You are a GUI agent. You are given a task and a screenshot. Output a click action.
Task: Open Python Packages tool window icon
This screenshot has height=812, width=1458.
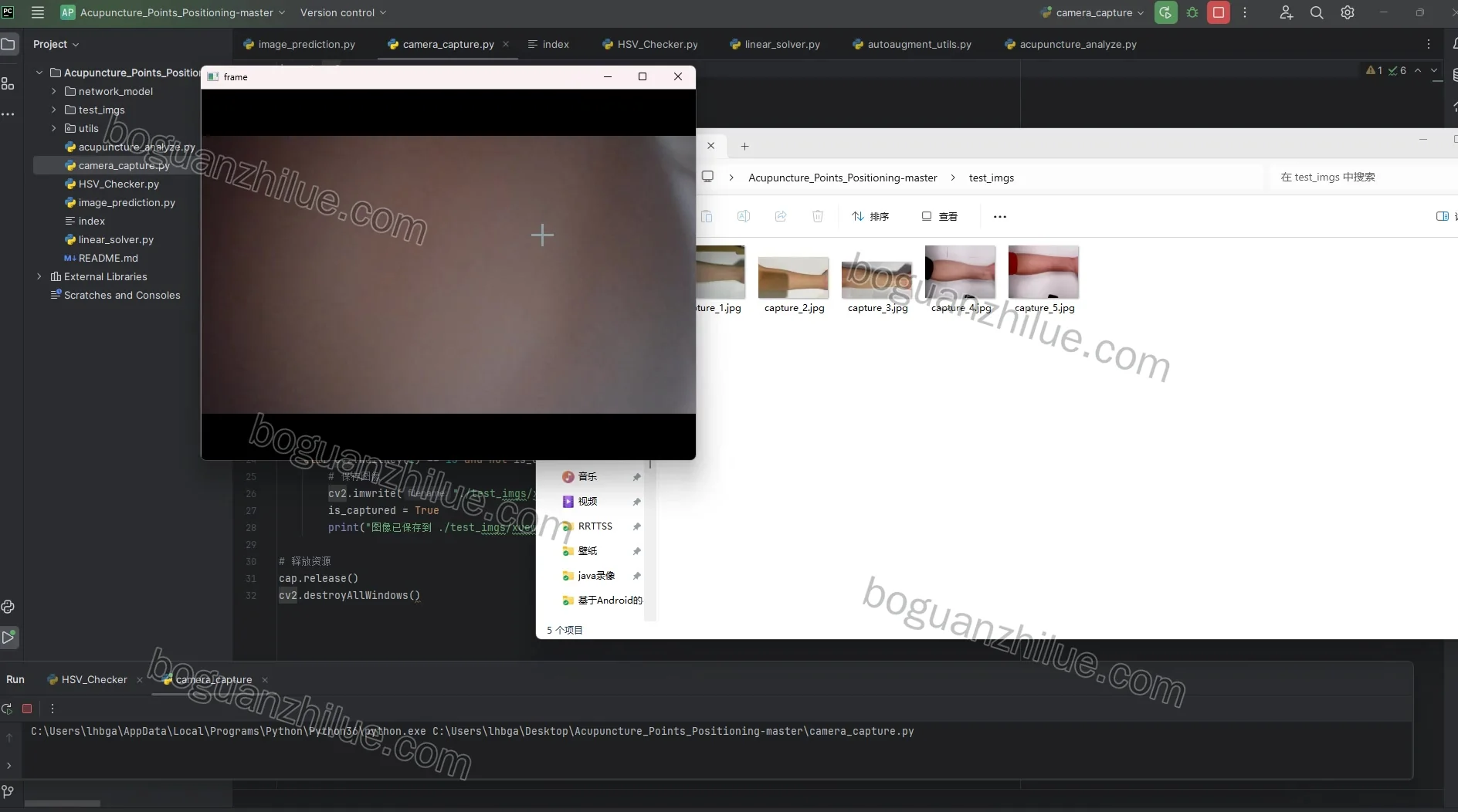8,607
